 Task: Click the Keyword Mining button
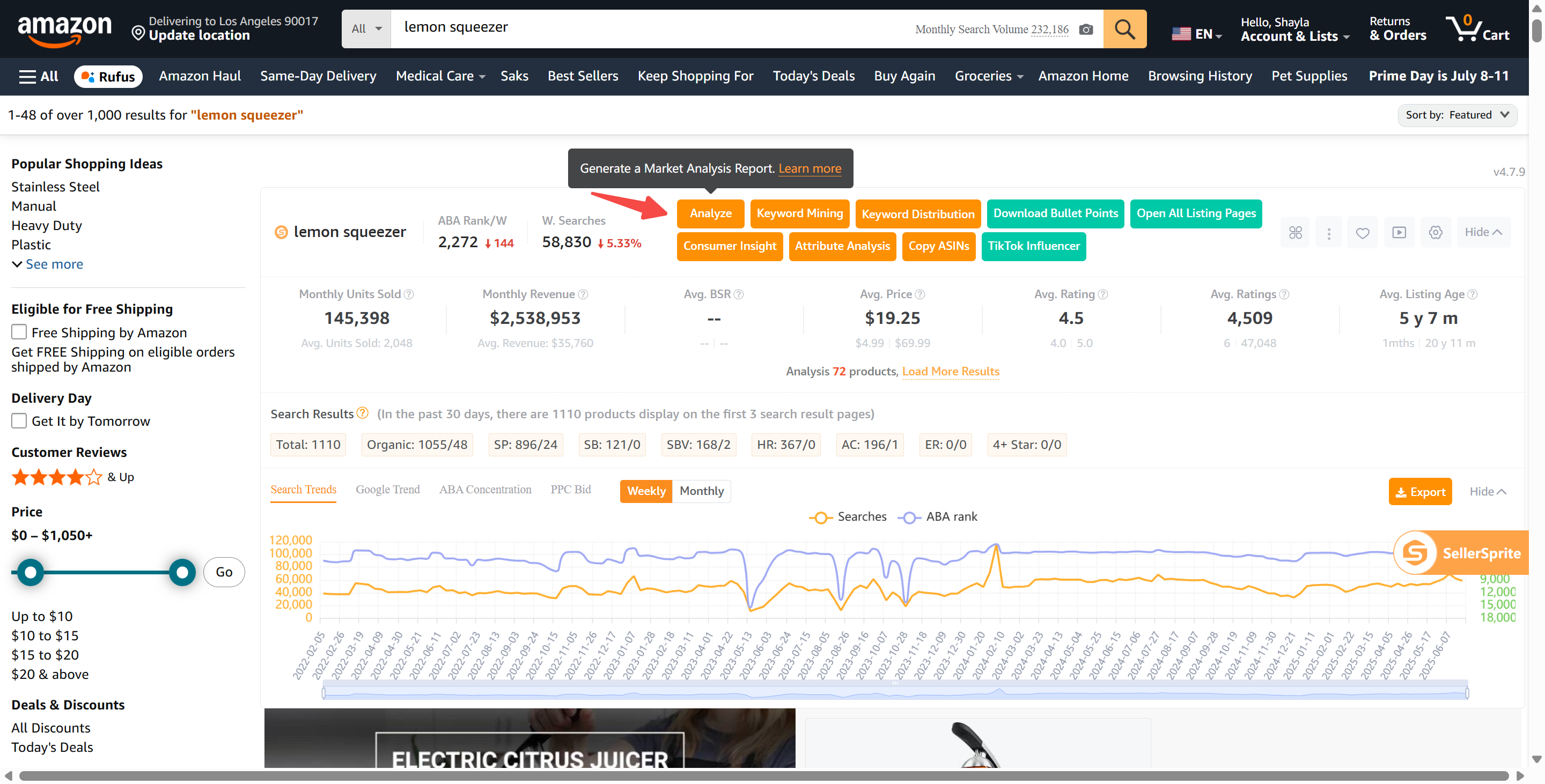pyautogui.click(x=799, y=213)
